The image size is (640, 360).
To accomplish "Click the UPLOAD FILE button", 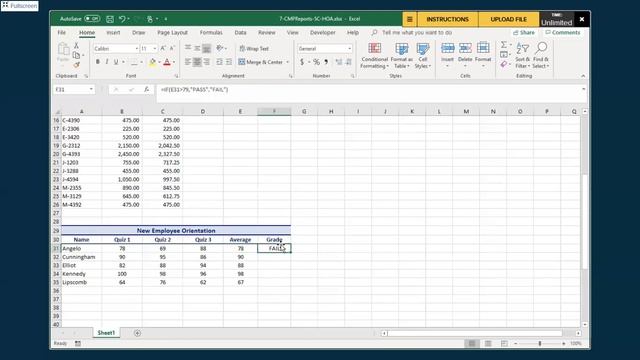I will [509, 19].
